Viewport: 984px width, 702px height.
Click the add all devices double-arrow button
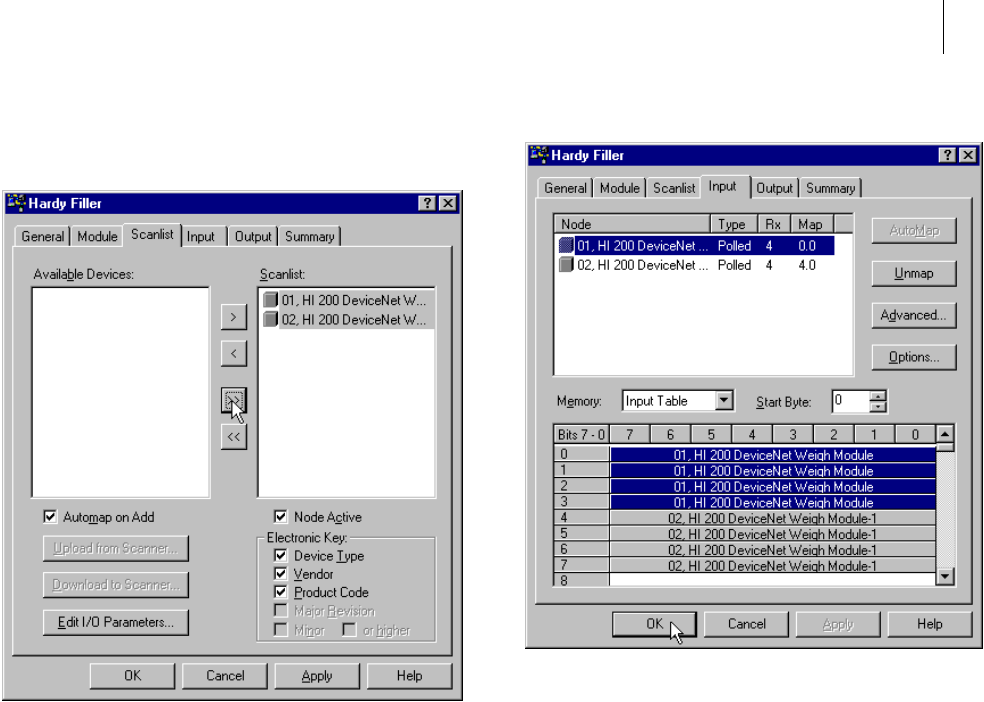(x=233, y=401)
